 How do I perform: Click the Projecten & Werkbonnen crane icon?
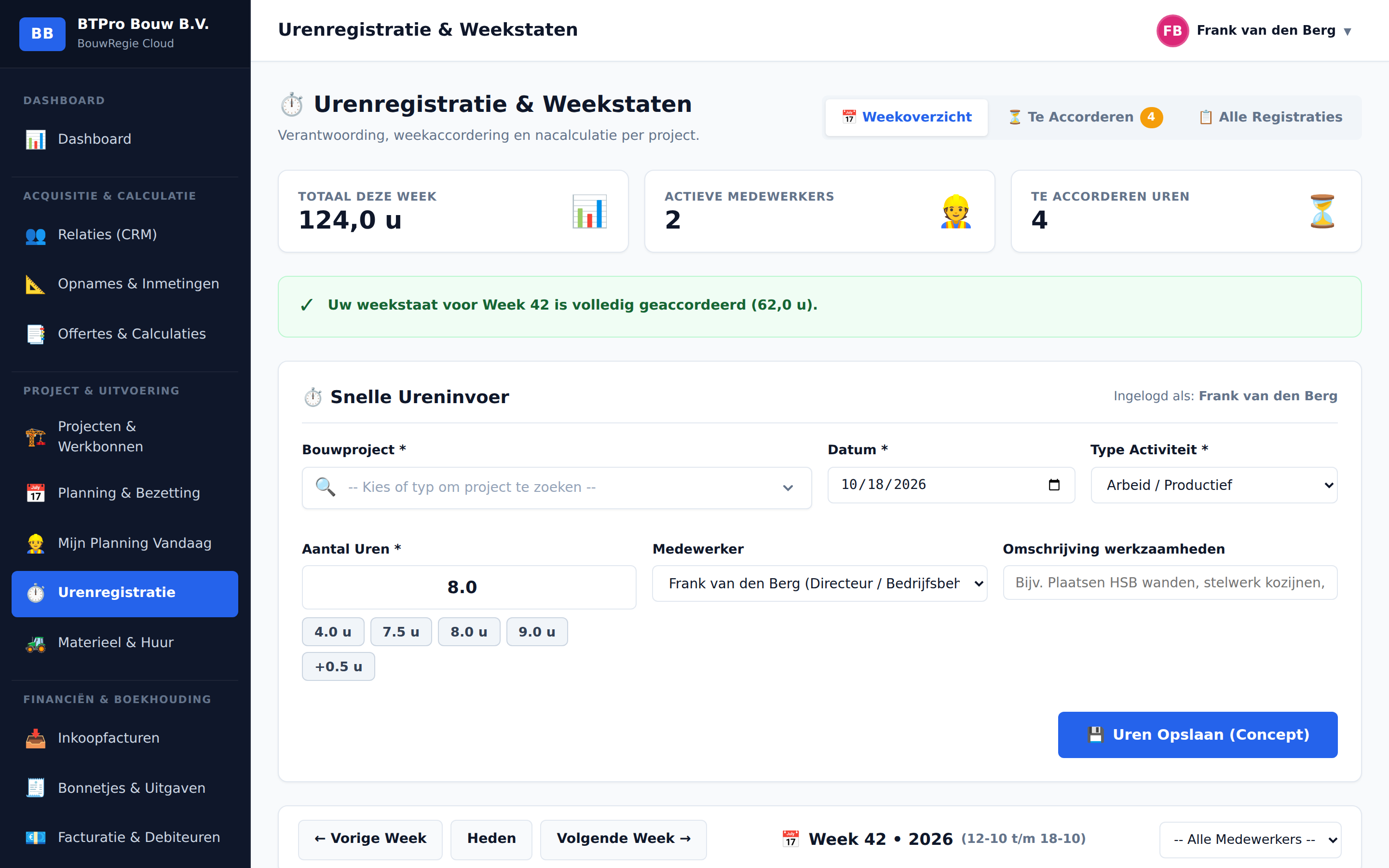[x=36, y=436]
